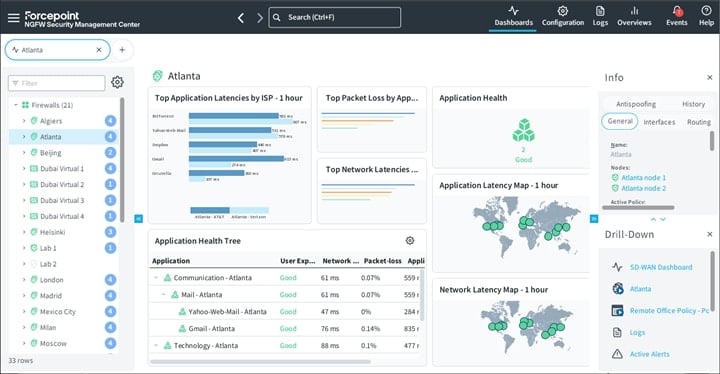Add a new tab with plus button
Screen dimensions: 720x374
tap(122, 50)
